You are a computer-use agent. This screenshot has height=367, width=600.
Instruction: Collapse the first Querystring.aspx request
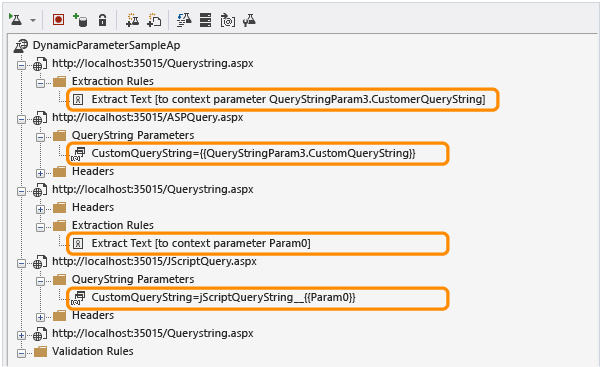[x=21, y=65]
